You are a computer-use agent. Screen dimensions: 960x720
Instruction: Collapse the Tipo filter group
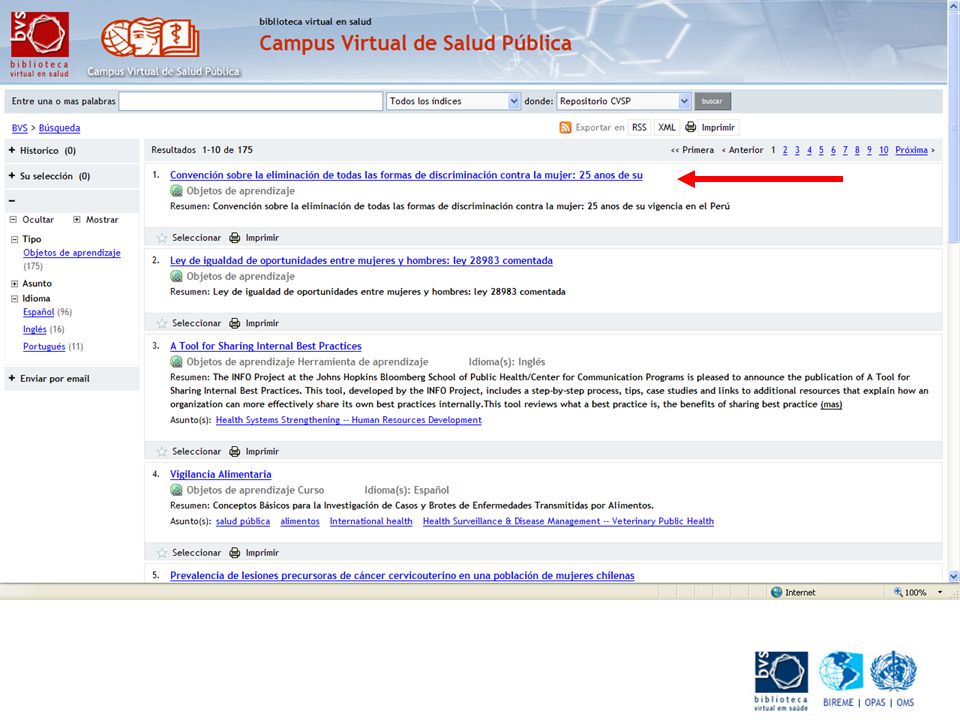(x=14, y=239)
